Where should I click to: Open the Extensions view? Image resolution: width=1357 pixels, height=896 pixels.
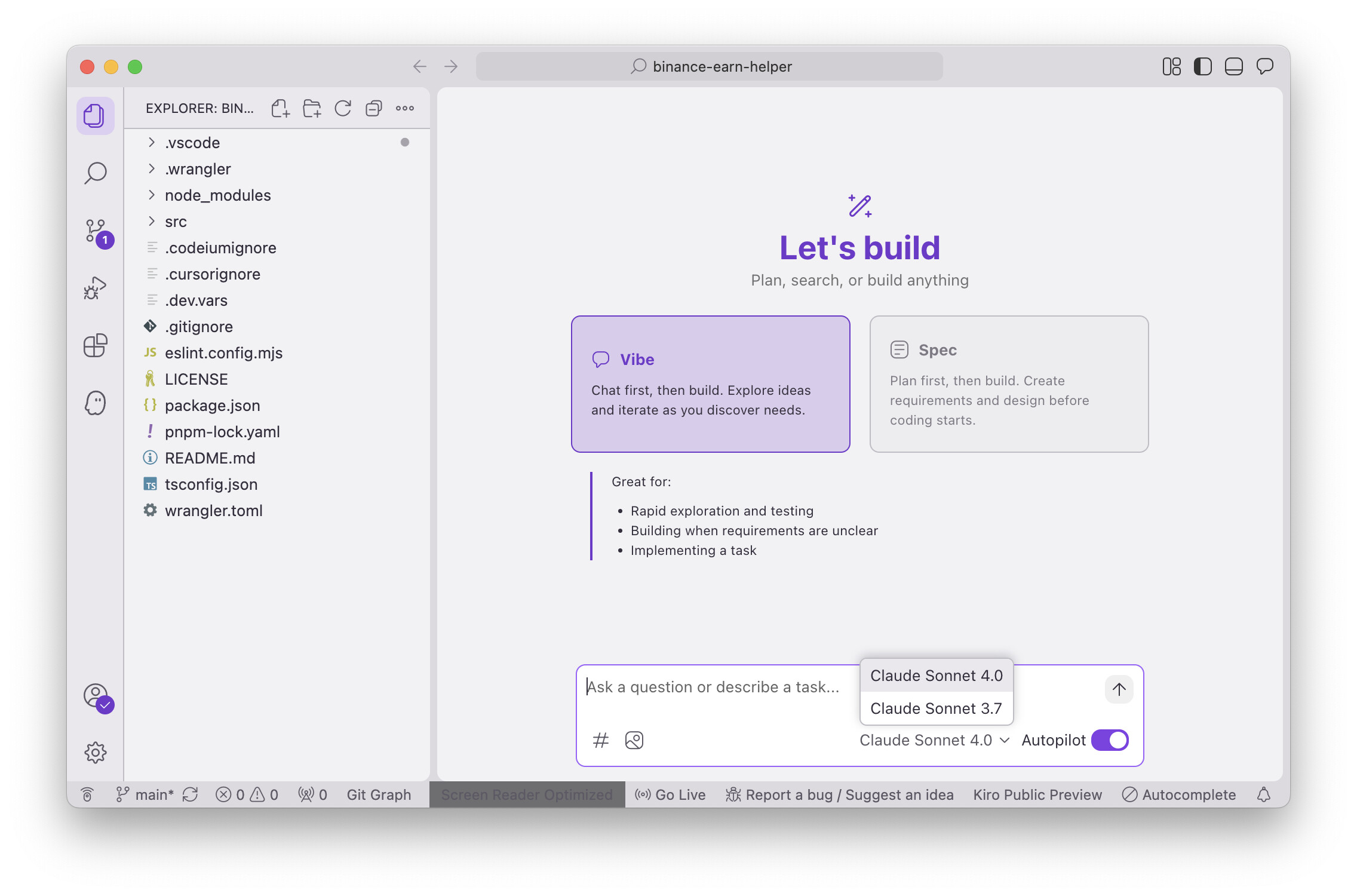pos(95,345)
